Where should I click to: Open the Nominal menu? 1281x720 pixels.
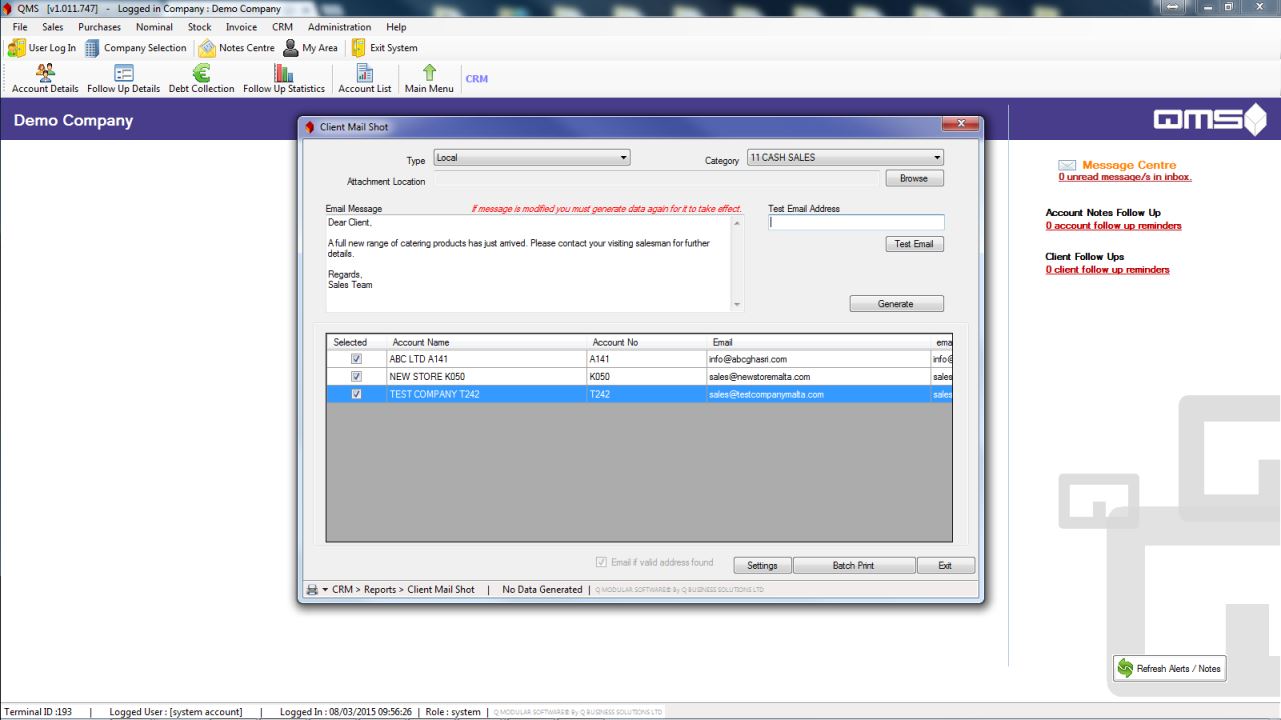[154, 27]
